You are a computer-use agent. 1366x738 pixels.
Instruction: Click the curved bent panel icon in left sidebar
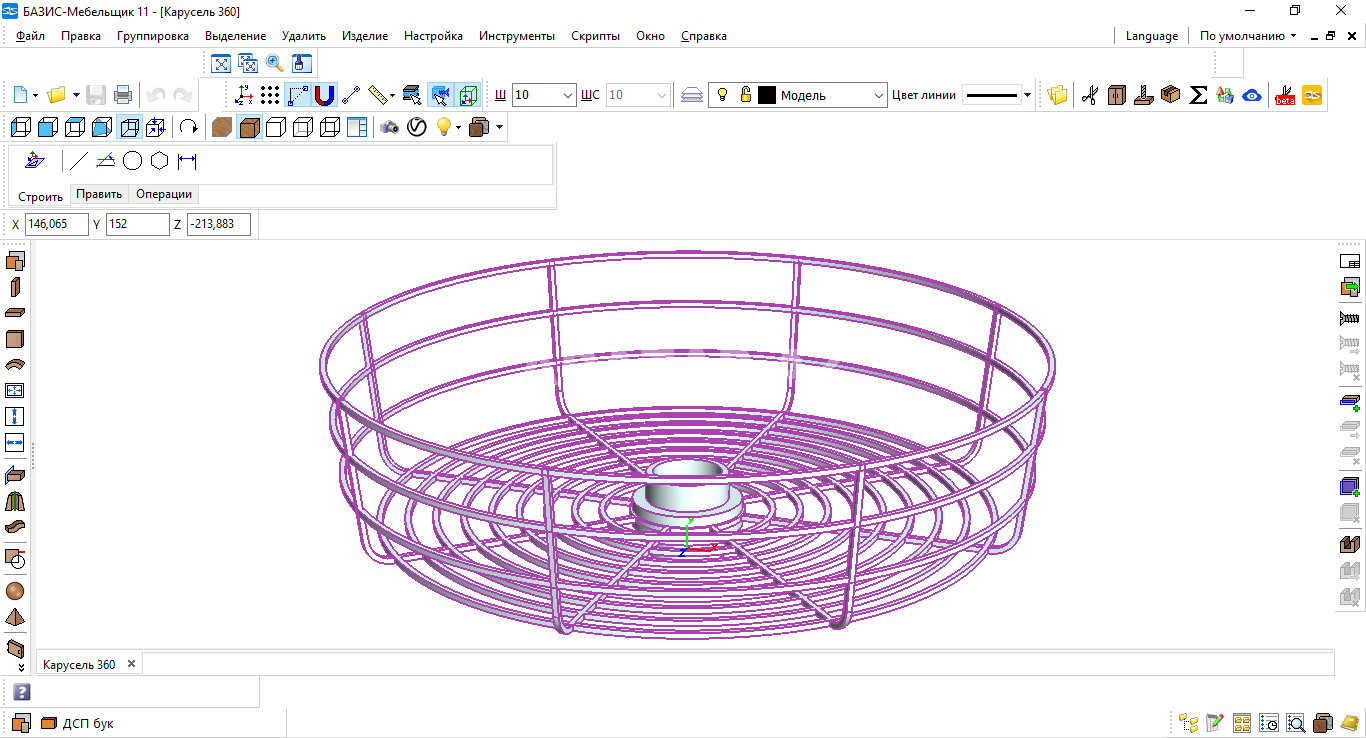click(x=15, y=365)
